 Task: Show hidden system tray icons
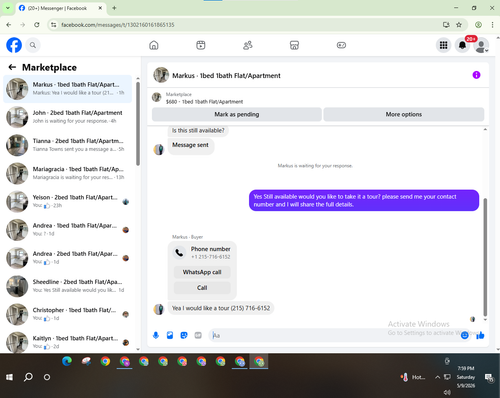437,377
